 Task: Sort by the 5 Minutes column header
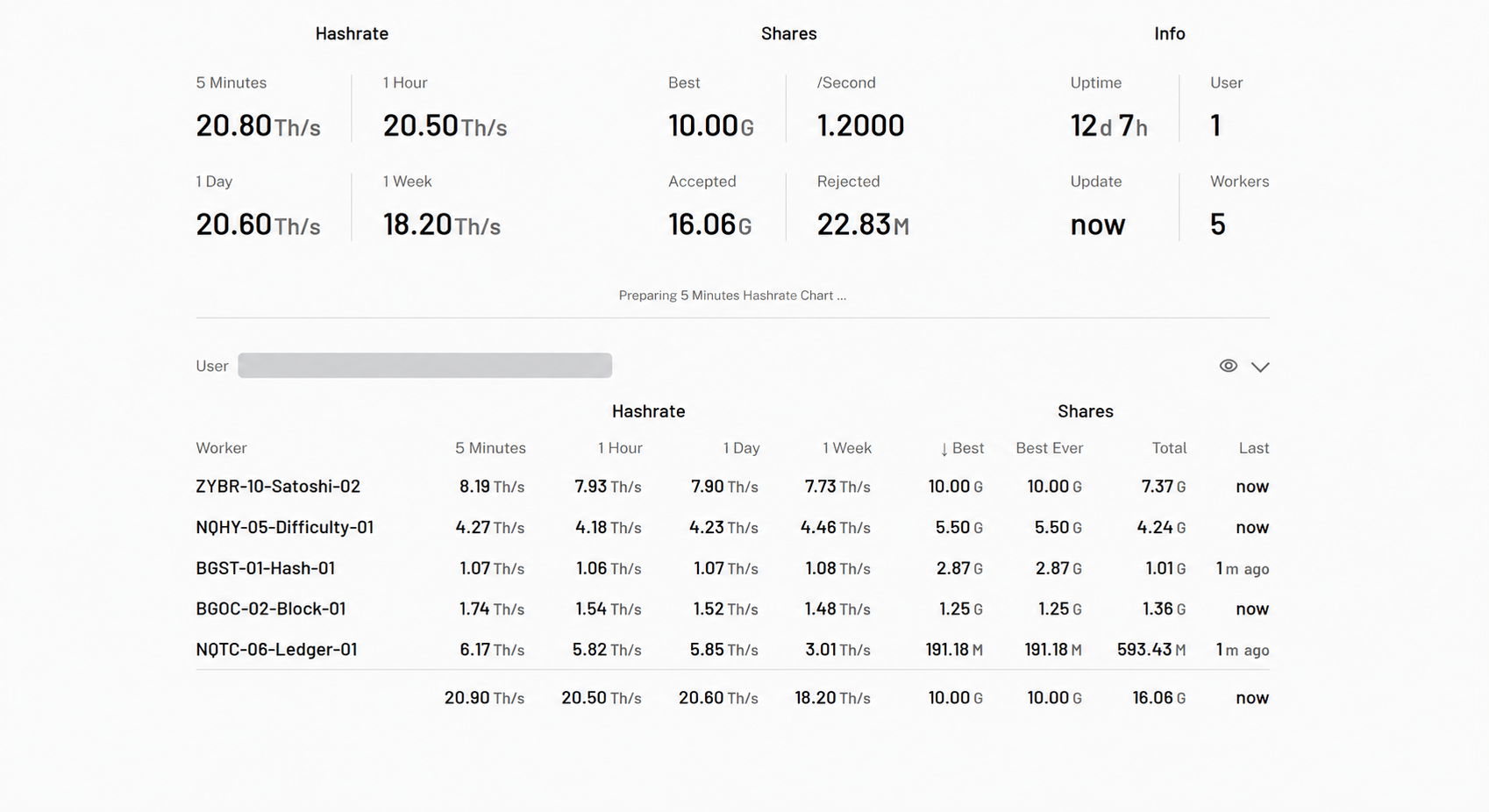coord(490,448)
